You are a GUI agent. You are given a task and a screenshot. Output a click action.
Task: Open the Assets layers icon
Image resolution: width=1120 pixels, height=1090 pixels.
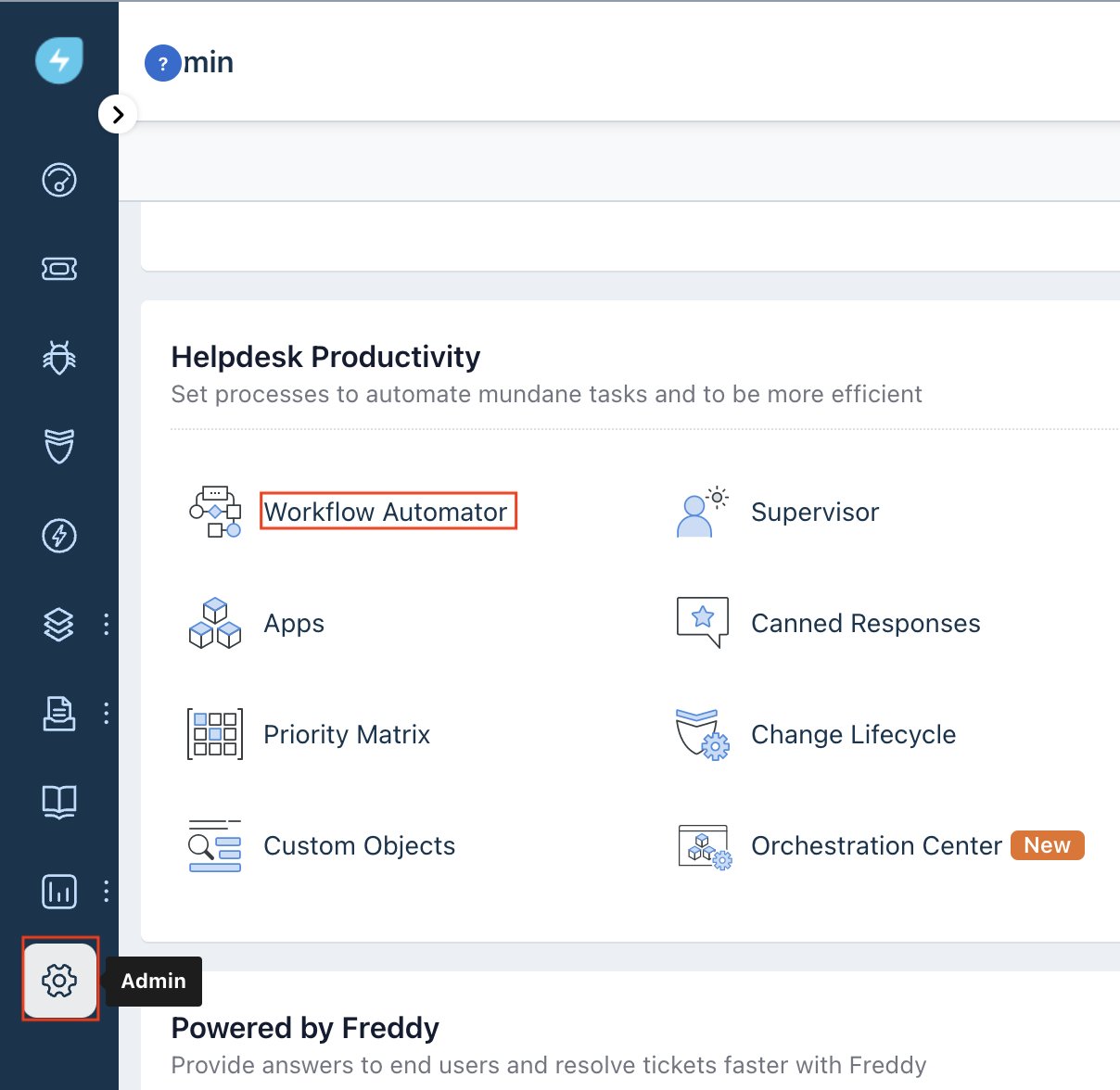pos(58,625)
